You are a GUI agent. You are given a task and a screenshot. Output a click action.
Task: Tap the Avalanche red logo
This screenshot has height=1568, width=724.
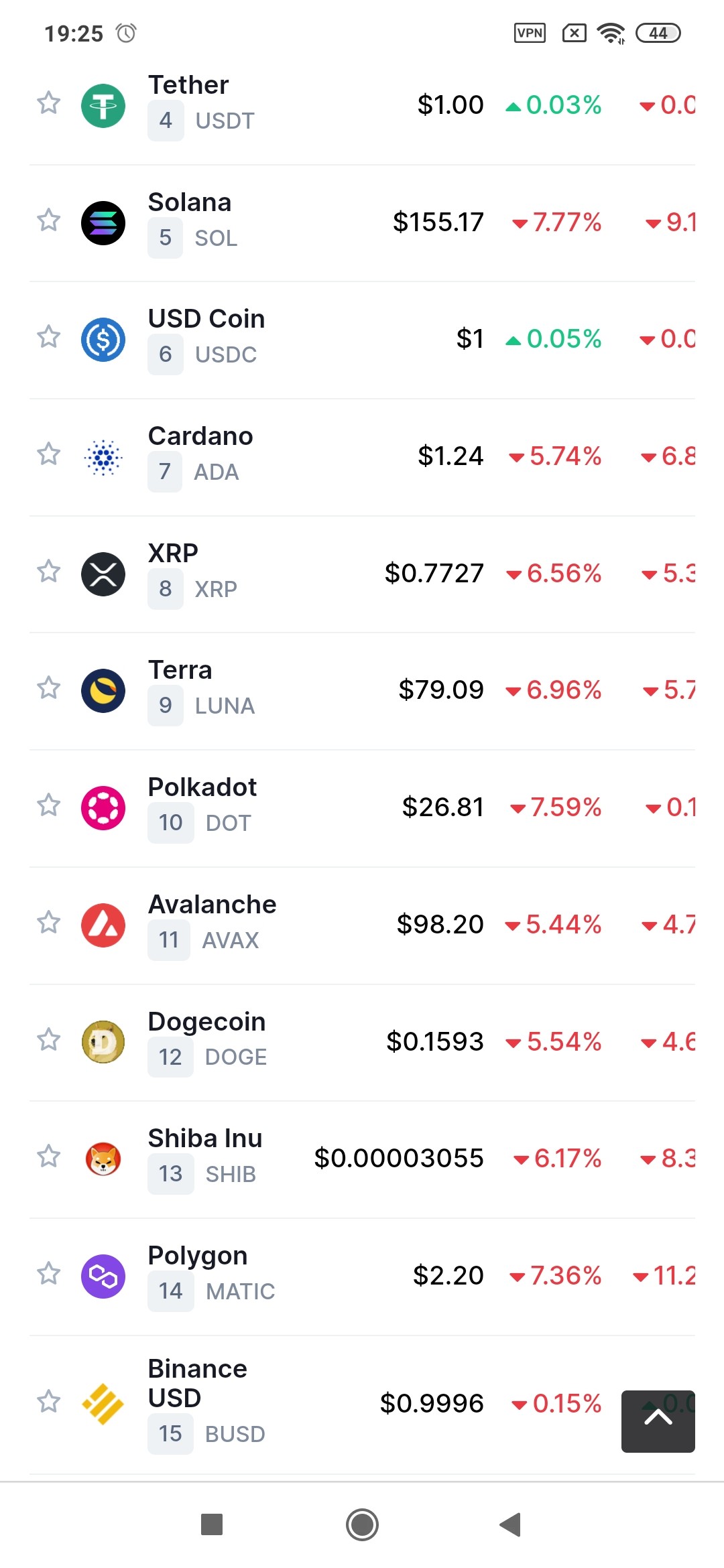tap(103, 925)
